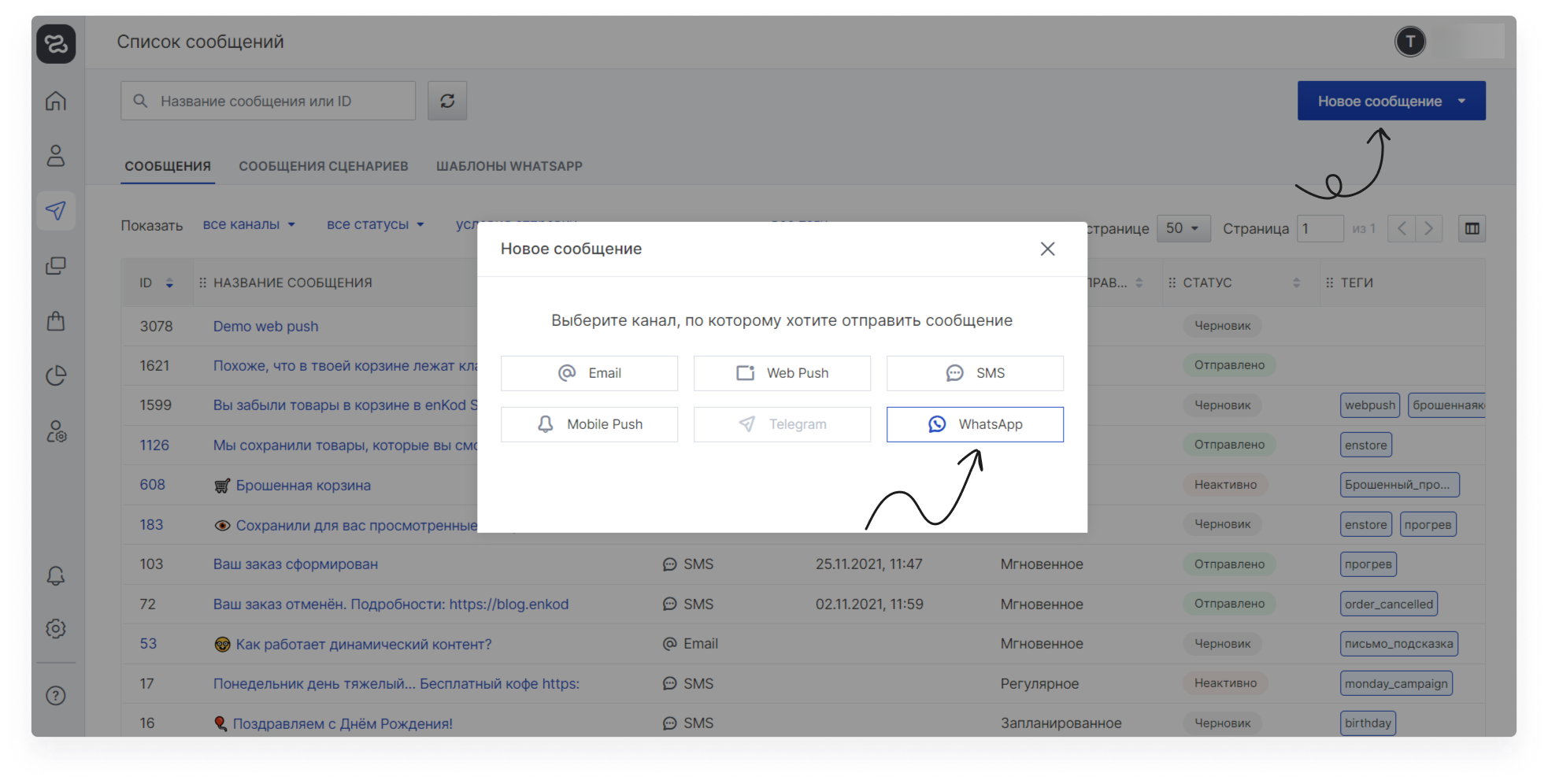The width and height of the screenshot is (1548, 784).
Task: Choose SMS channel in dialog
Action: (975, 373)
